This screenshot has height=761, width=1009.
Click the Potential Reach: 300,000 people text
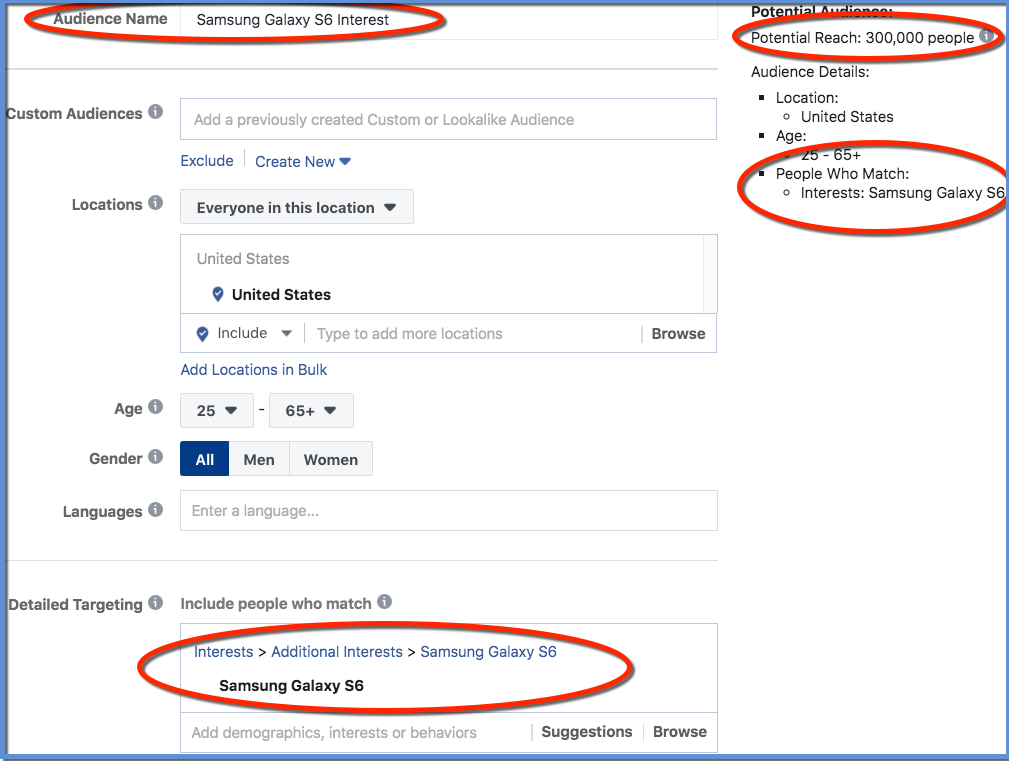click(x=862, y=38)
